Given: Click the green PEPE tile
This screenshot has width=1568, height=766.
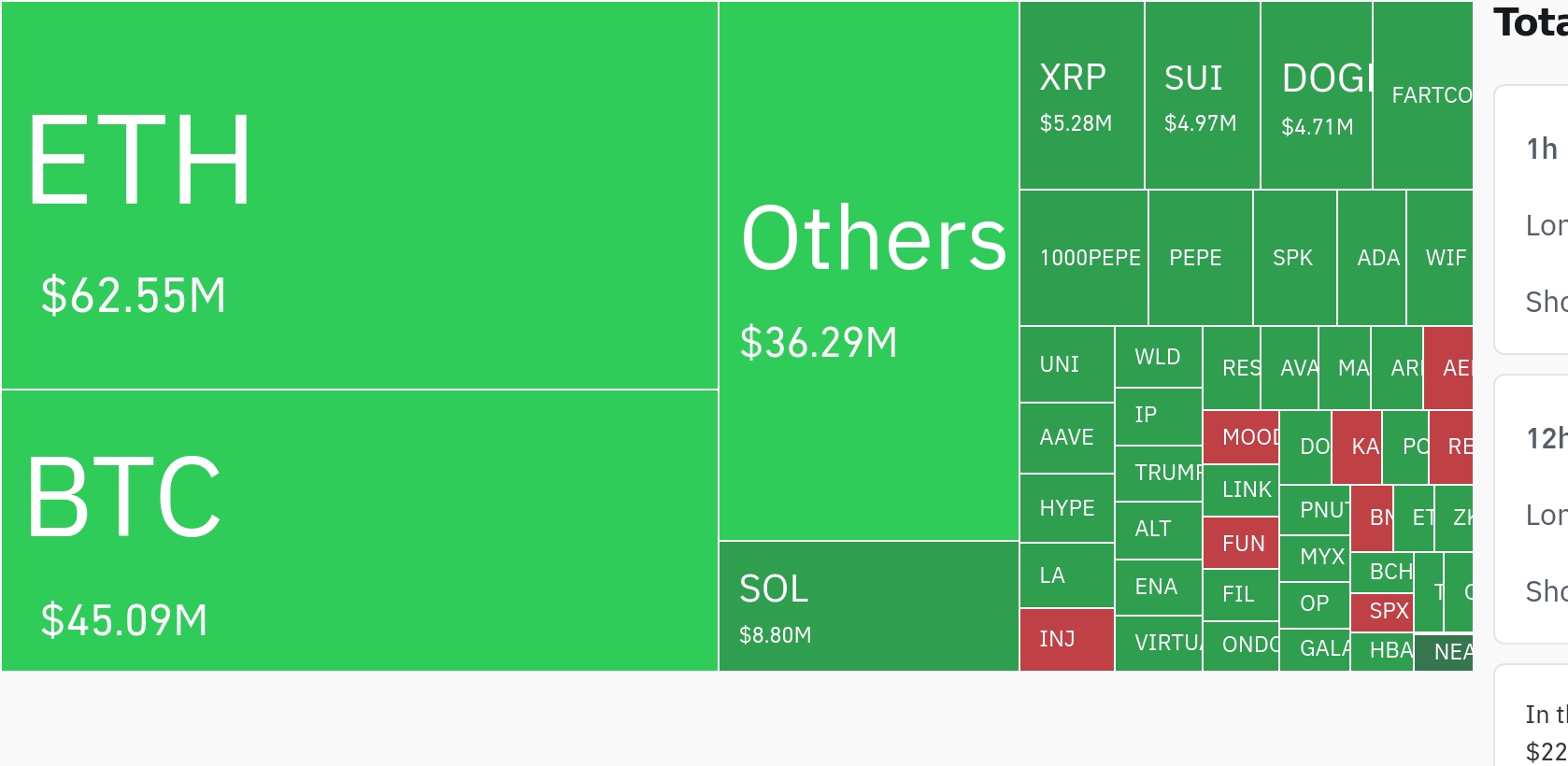Looking at the screenshot, I should tap(1201, 258).
